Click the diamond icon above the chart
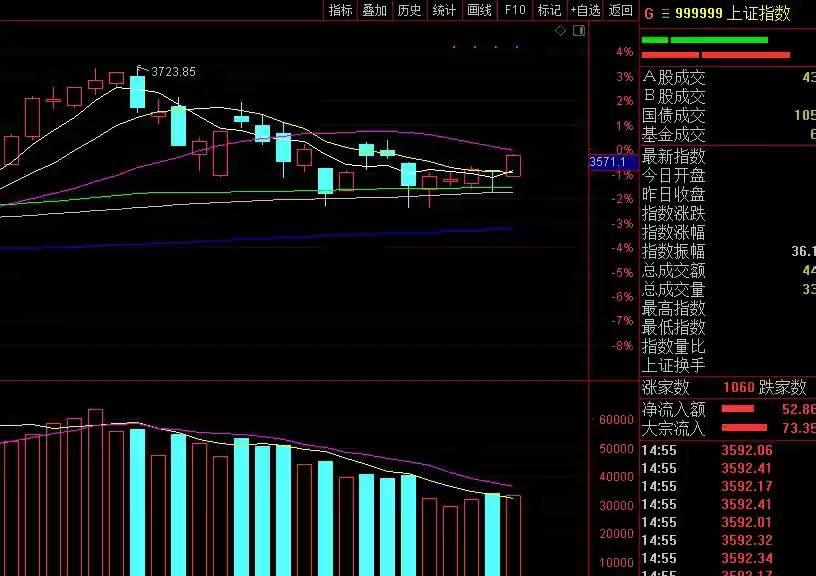Image resolution: width=816 pixels, height=576 pixels. (x=561, y=32)
